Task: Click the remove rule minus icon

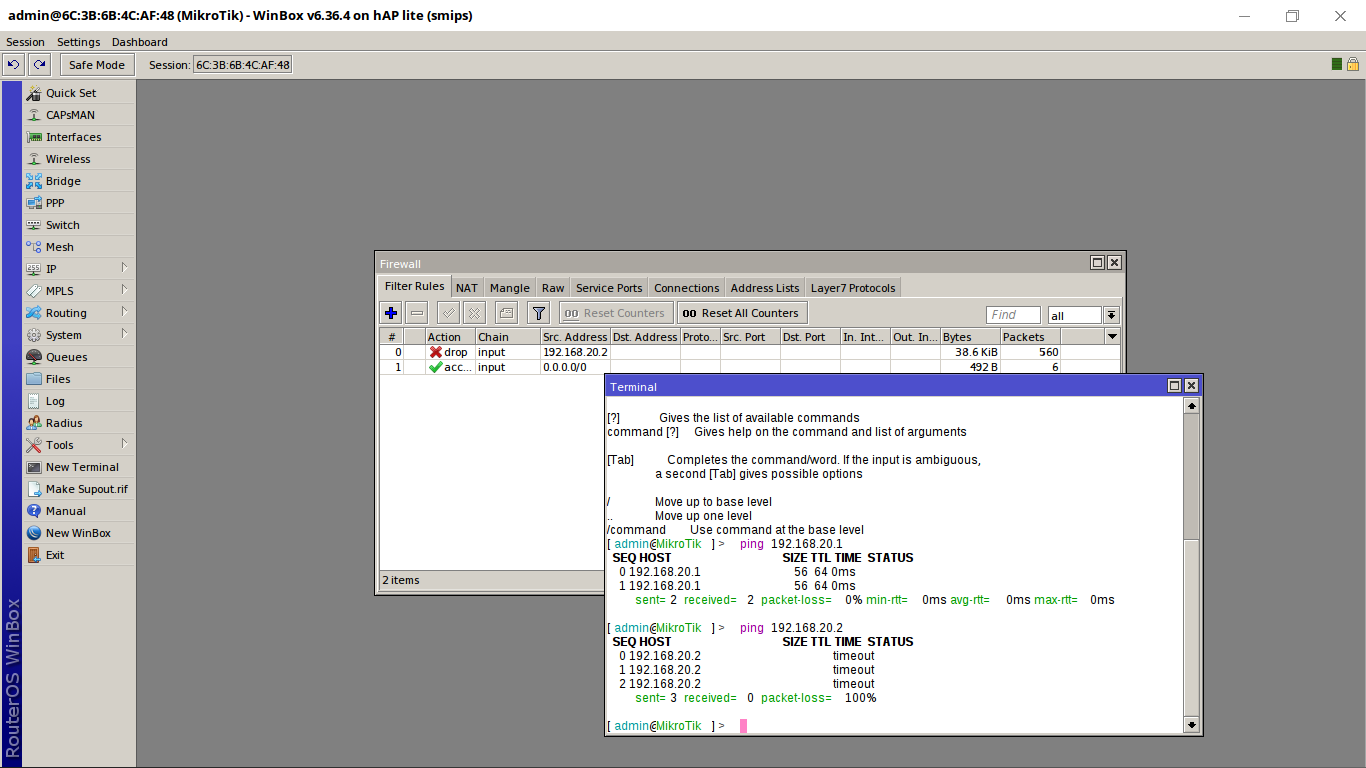Action: (417, 313)
